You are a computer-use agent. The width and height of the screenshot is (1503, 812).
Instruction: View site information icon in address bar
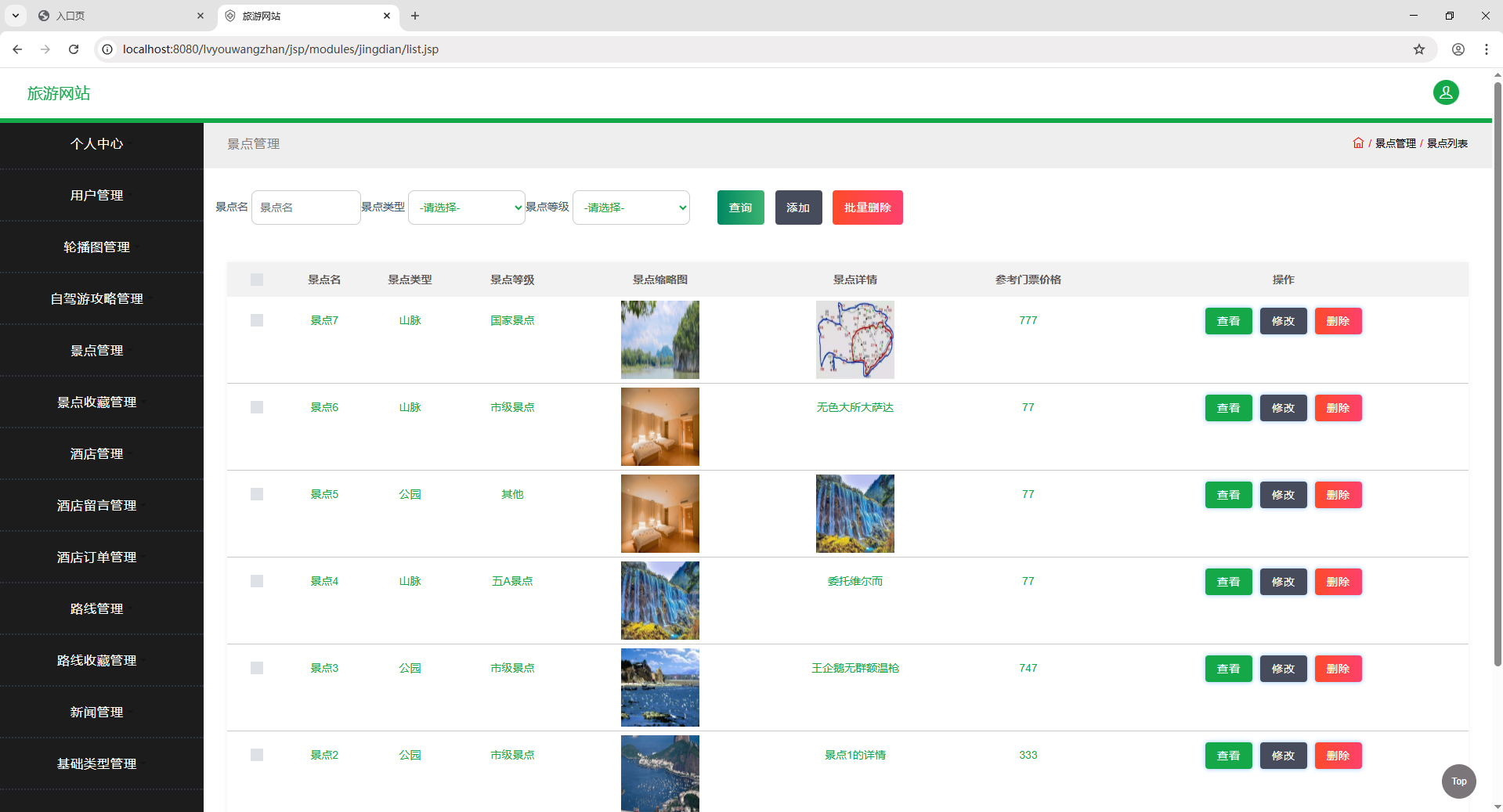point(107,49)
